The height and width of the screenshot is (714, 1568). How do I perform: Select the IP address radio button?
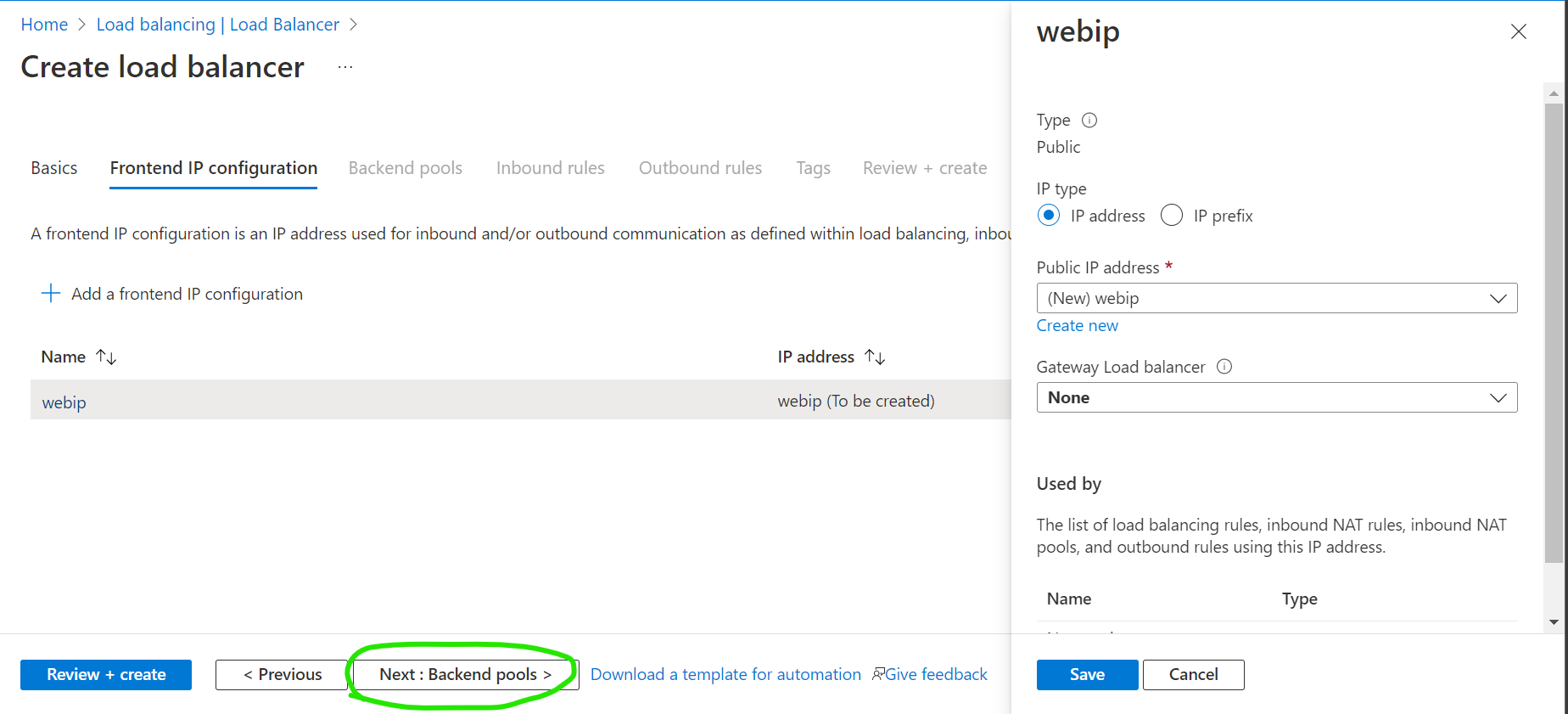coord(1049,216)
